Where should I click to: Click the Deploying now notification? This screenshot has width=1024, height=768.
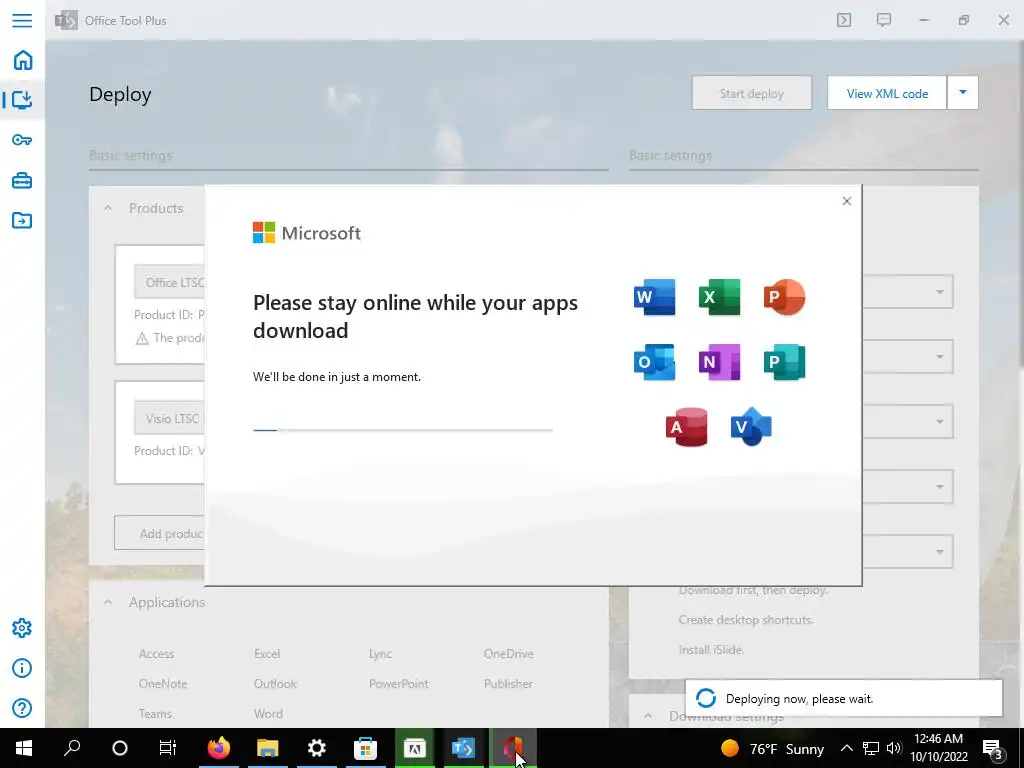pyautogui.click(x=844, y=699)
